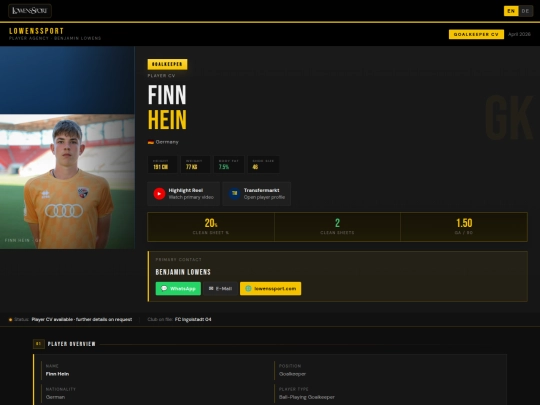The image size is (540, 405).
Task: Click the Player Overview section heading
Action: pos(72,344)
